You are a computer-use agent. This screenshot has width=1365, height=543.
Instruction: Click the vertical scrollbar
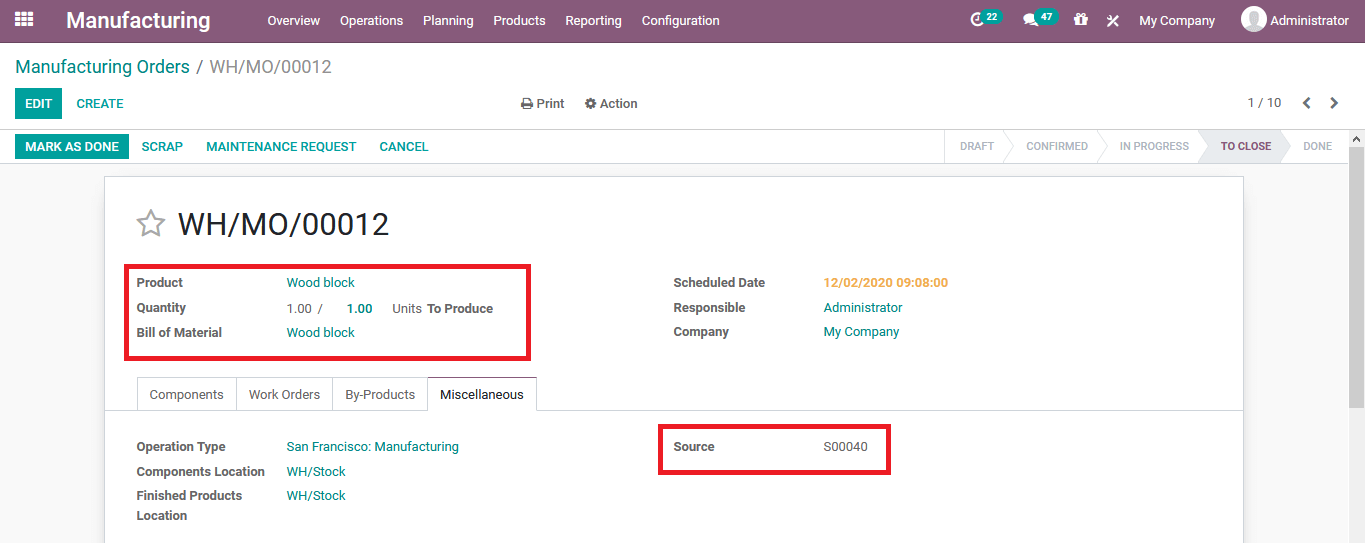click(x=1356, y=280)
